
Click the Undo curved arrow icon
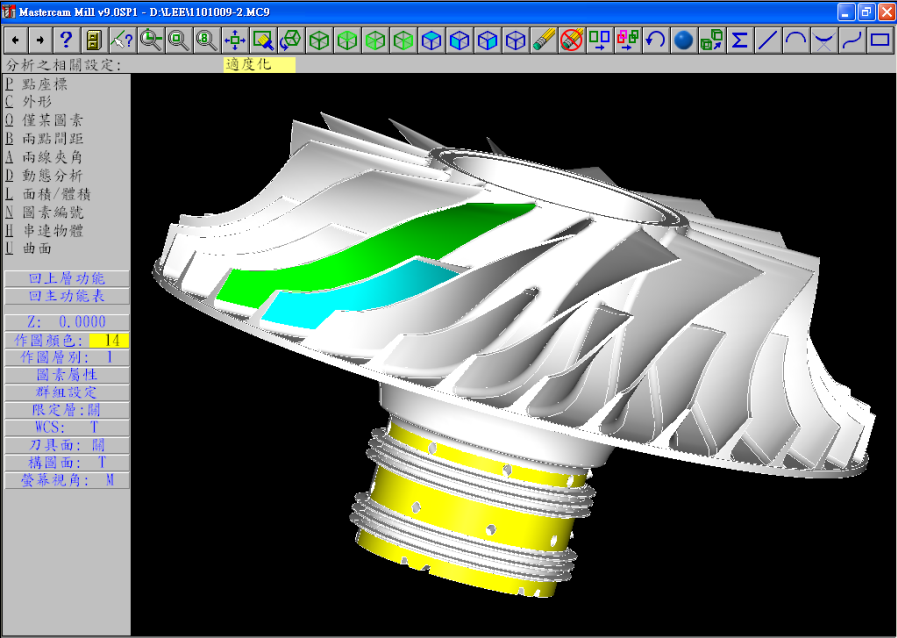[655, 40]
